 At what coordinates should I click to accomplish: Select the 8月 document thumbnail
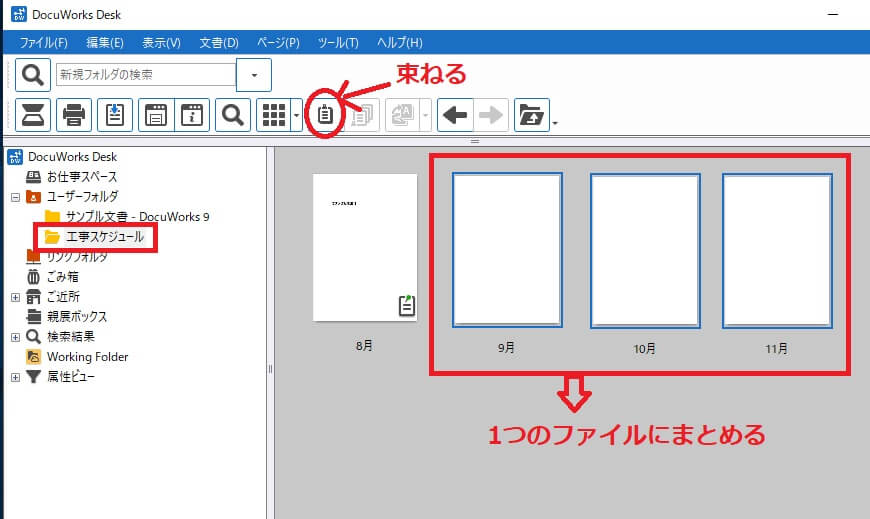[365, 248]
